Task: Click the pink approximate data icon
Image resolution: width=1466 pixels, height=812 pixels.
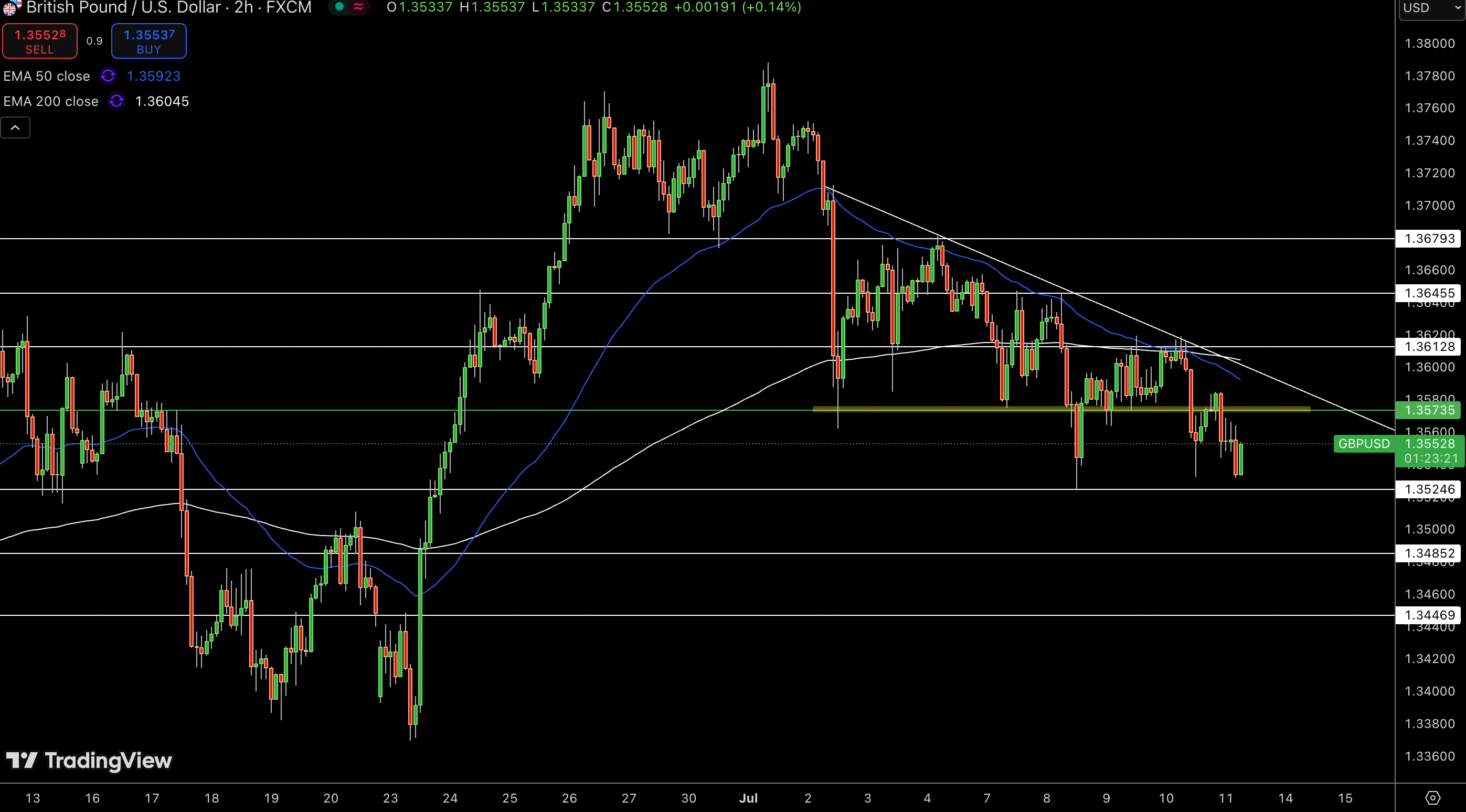Action: [x=358, y=7]
